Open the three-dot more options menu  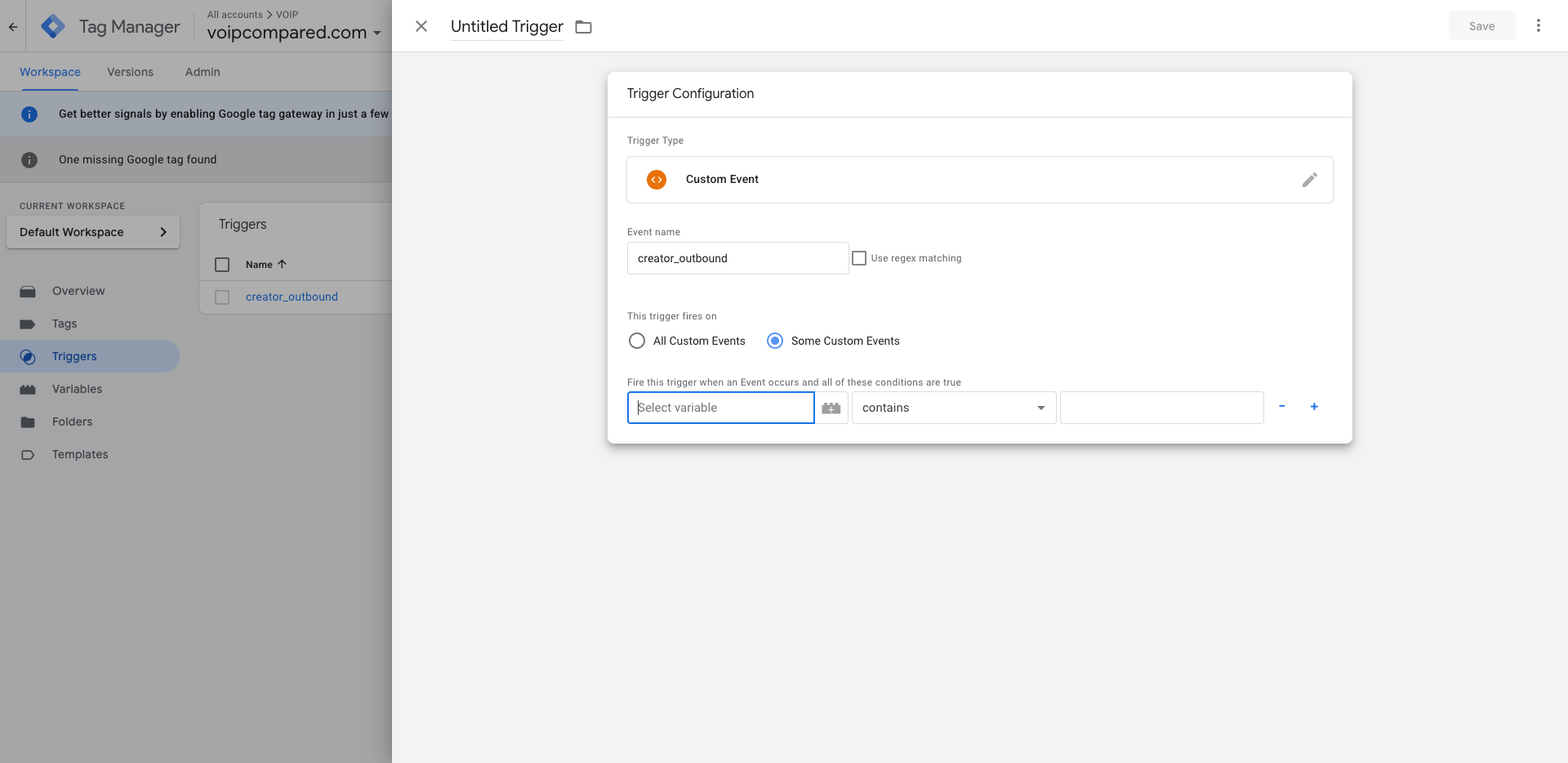click(x=1538, y=26)
